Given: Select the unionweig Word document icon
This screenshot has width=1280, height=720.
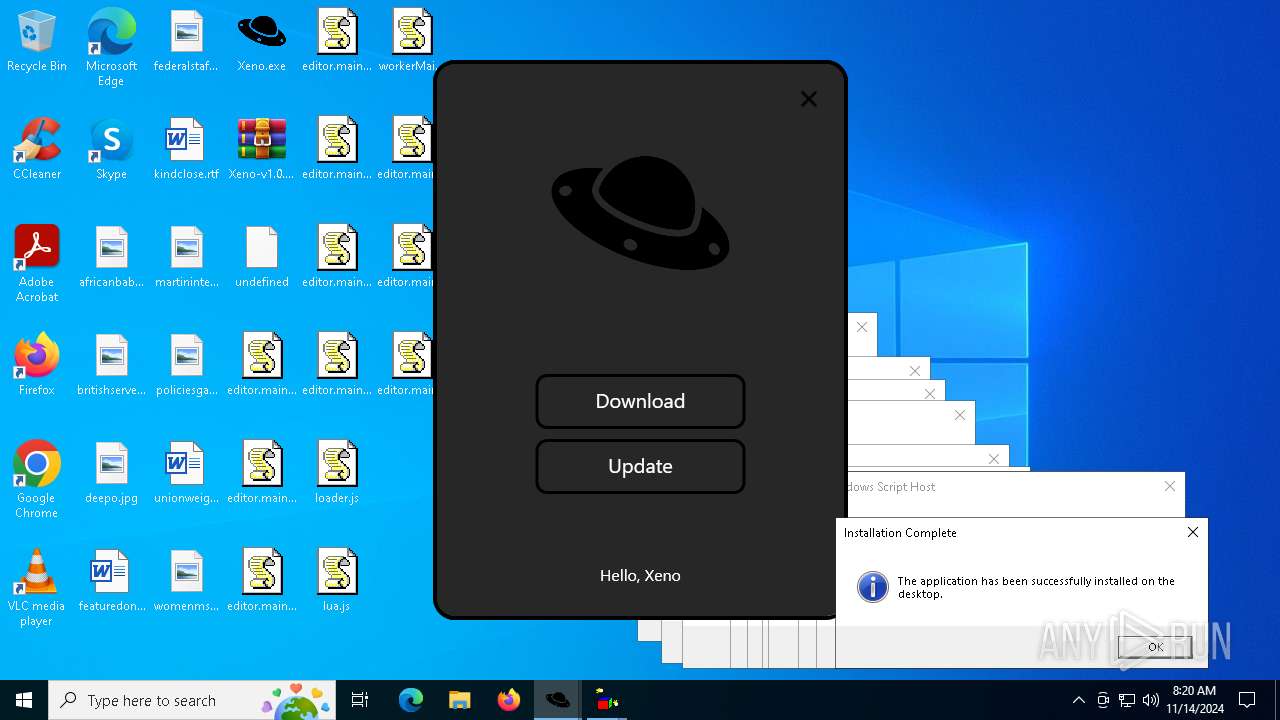Looking at the screenshot, I should [x=186, y=473].
